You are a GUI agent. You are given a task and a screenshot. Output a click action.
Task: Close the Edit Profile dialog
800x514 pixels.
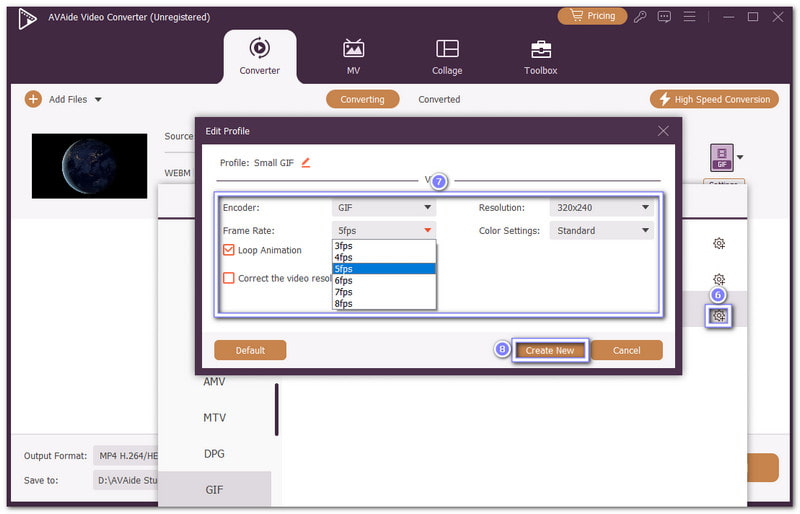click(x=663, y=131)
